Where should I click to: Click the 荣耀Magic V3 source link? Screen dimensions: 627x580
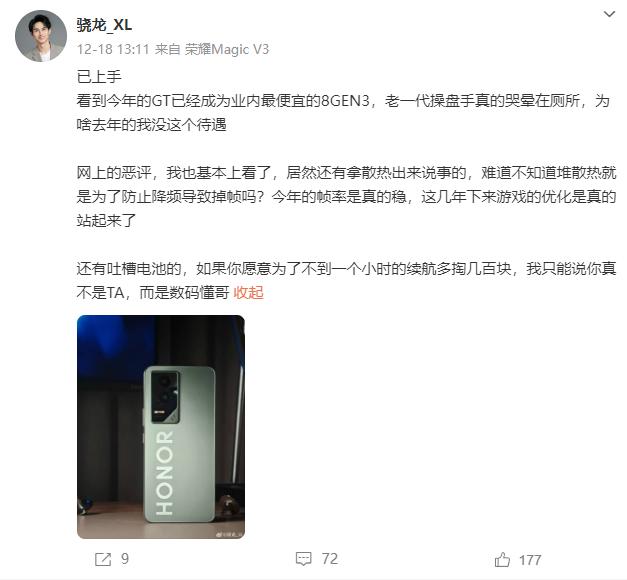pos(227,50)
